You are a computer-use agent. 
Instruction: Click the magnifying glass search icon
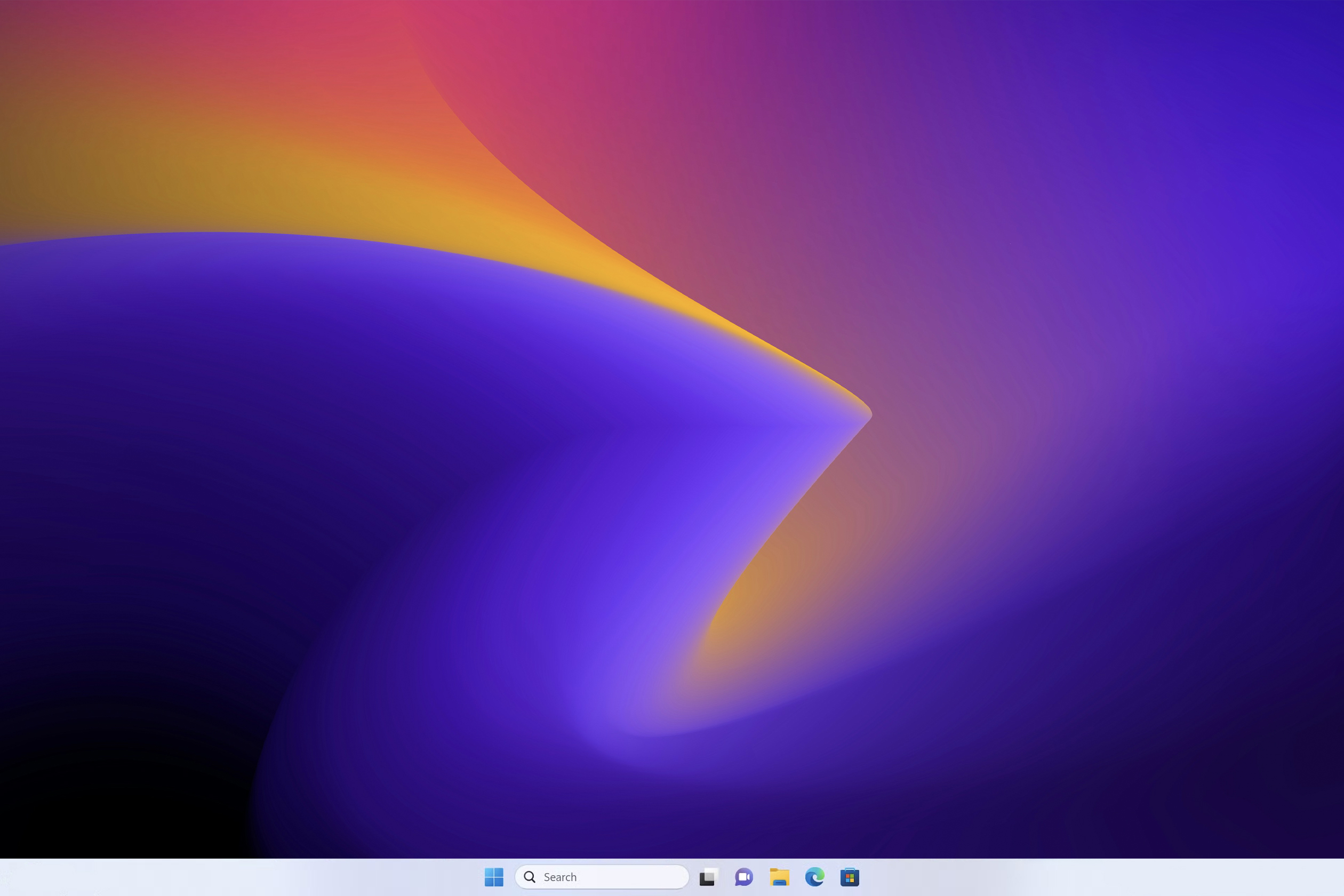(530, 877)
